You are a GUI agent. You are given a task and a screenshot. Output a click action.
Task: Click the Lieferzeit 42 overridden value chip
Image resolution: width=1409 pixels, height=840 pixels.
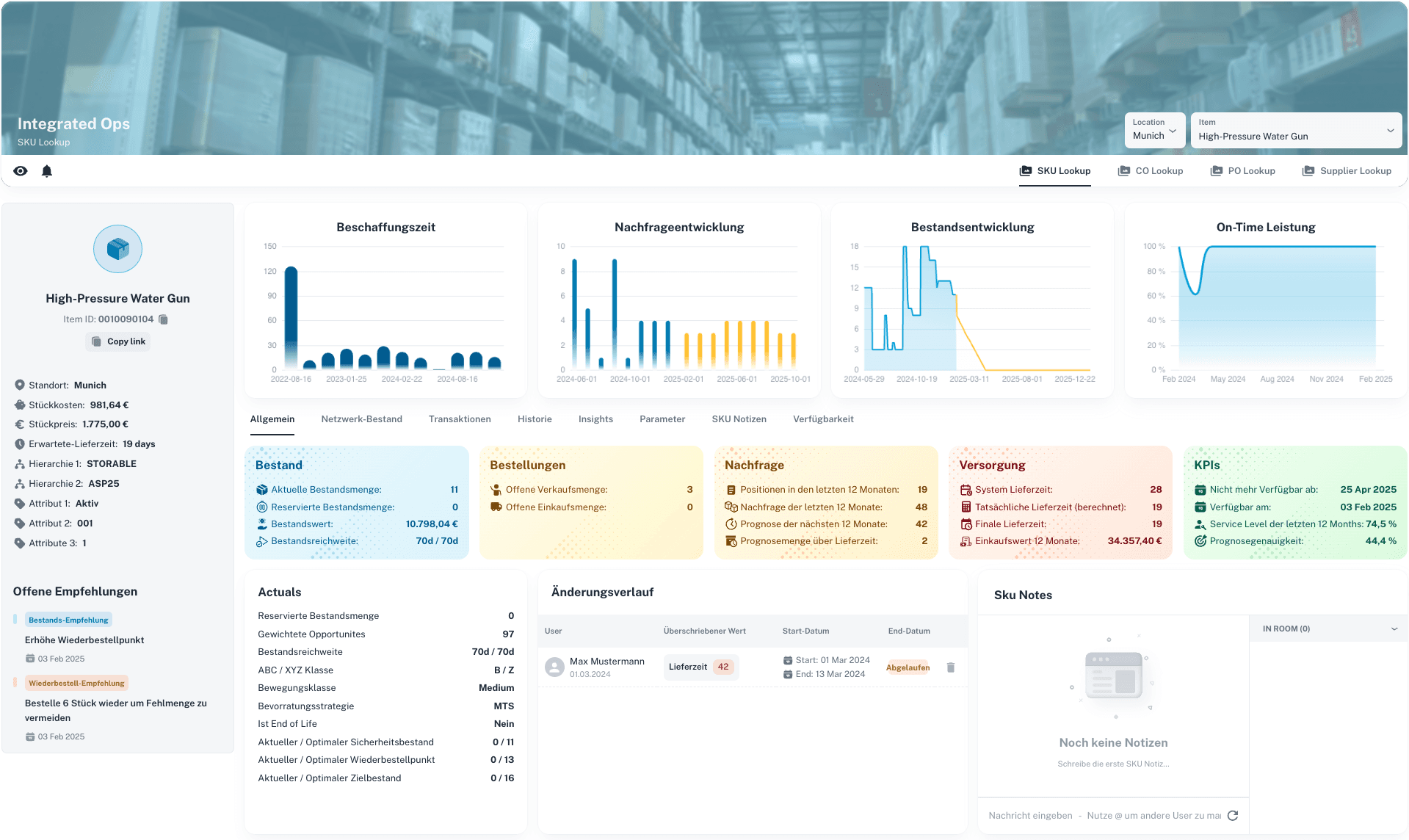click(700, 667)
